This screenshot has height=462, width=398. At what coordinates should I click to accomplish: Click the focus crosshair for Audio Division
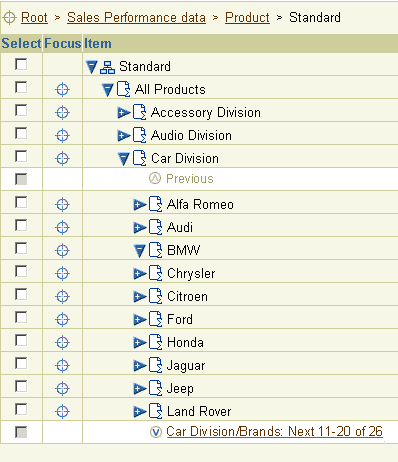(62, 135)
